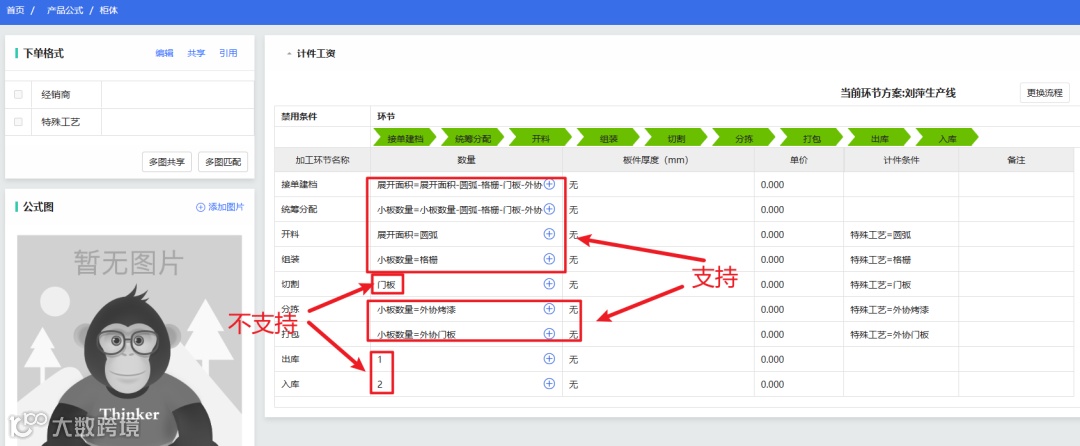Click 共享 in 下单格式 panel
1080x446 pixels.
tap(196, 53)
